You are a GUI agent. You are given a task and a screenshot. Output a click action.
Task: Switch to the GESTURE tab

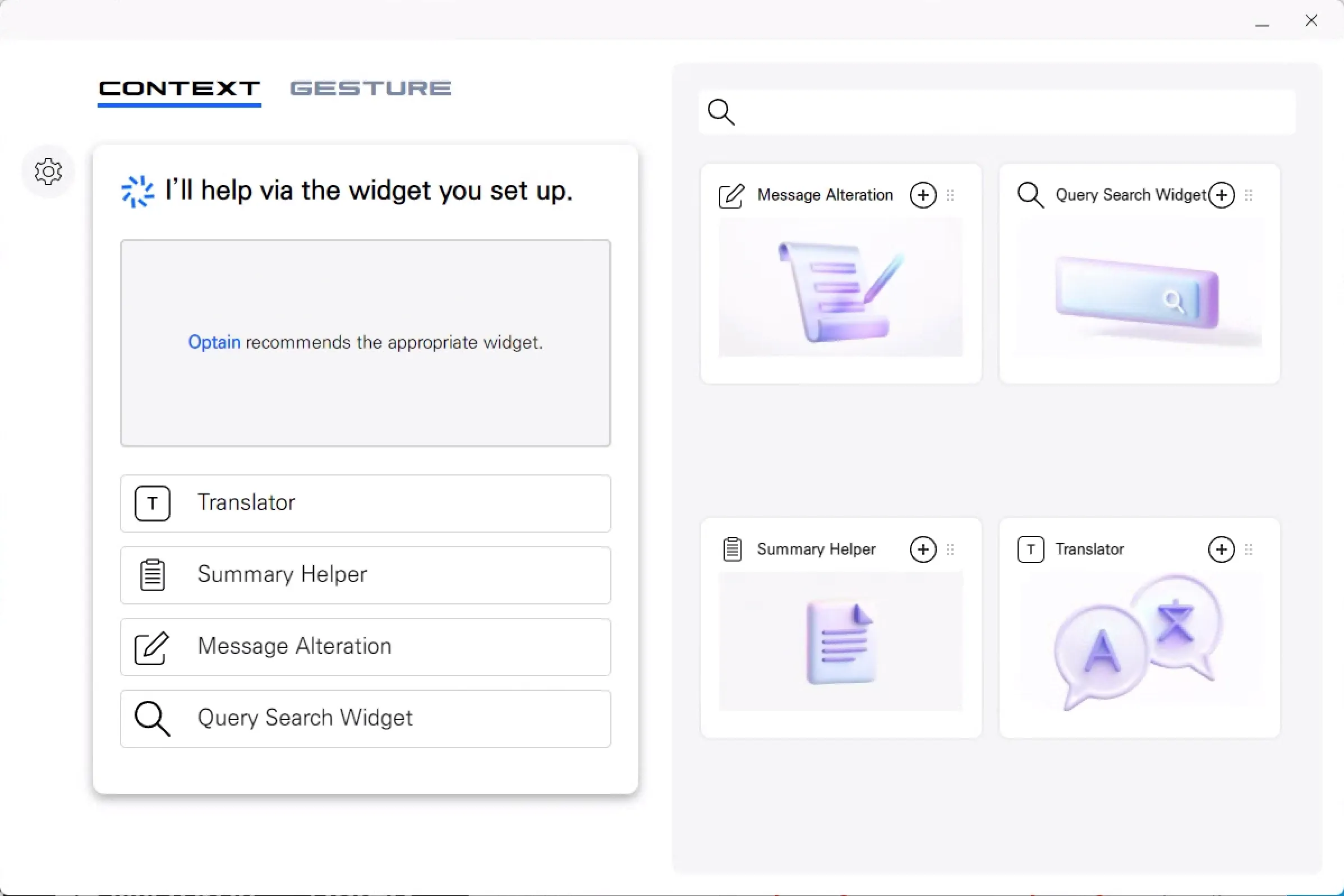(x=370, y=89)
